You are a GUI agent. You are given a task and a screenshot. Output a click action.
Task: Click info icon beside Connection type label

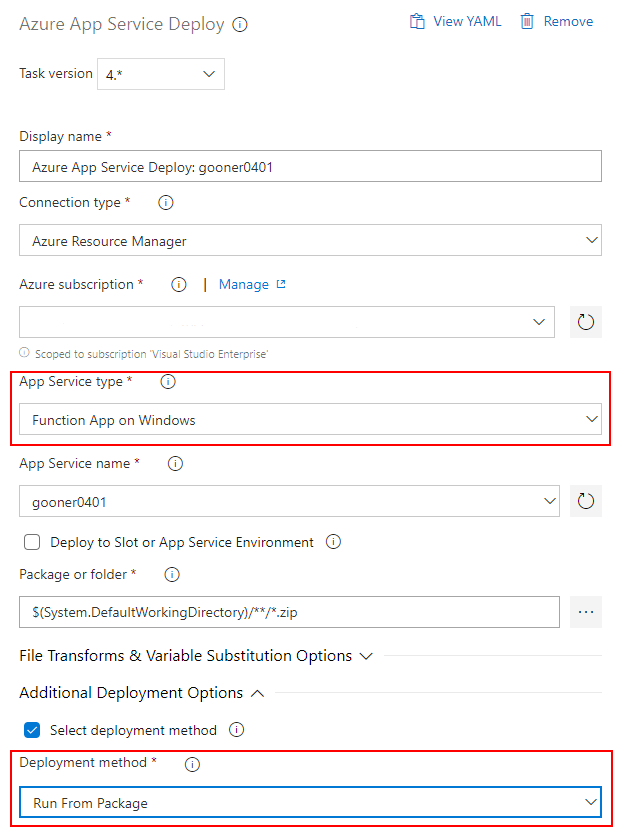coord(166,203)
